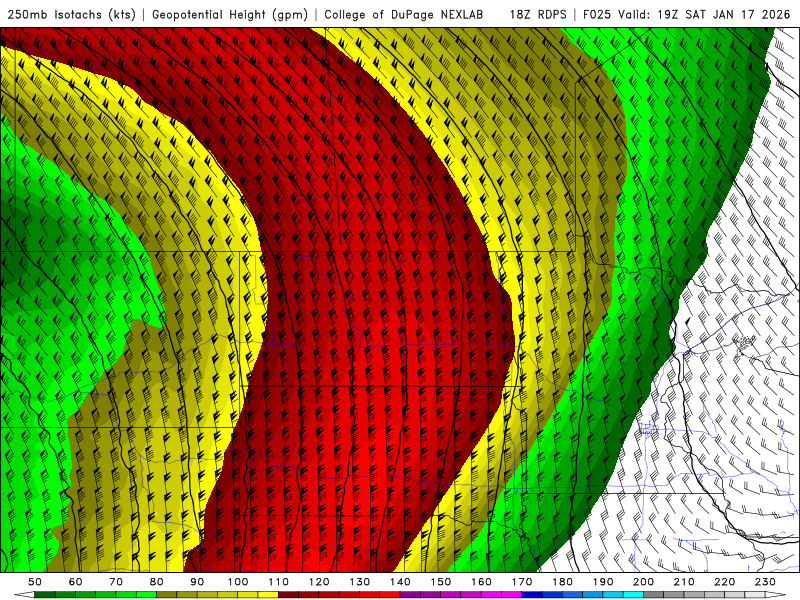Click the 70 kt legend label
The width and height of the screenshot is (800, 600).
click(116, 582)
